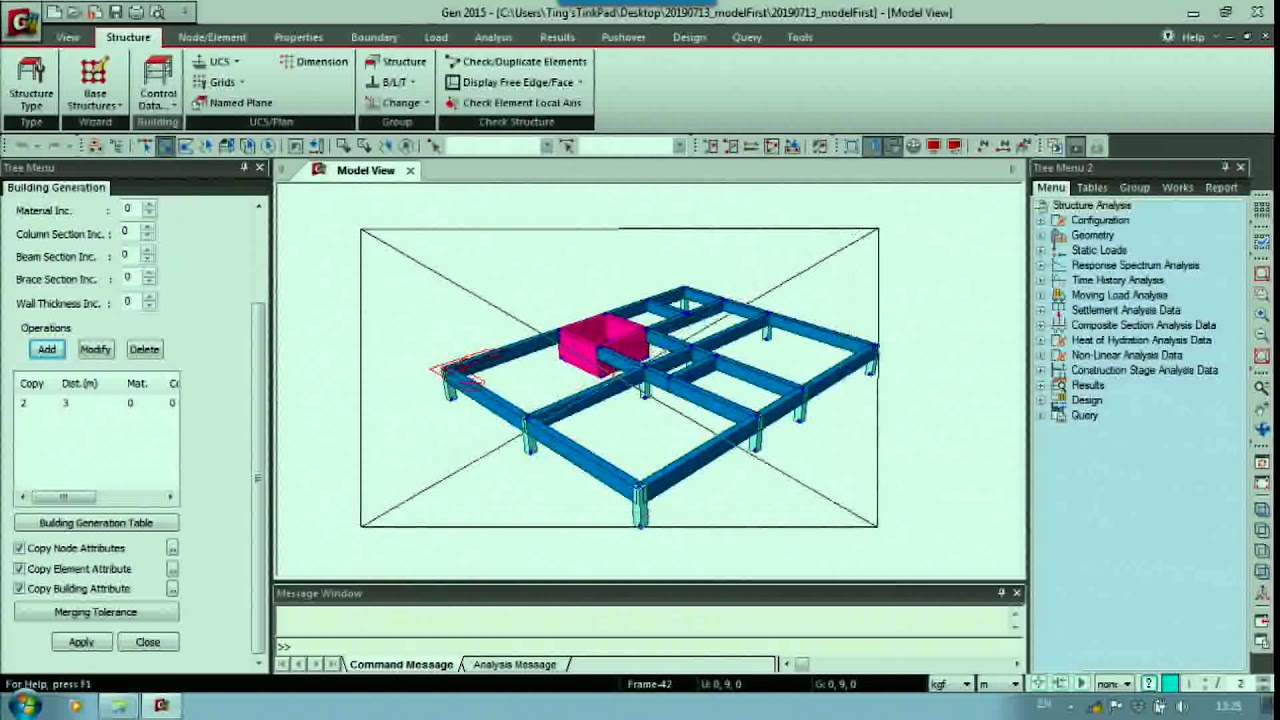Click the Add operation button
Image resolution: width=1280 pixels, height=720 pixels.
tap(47, 349)
